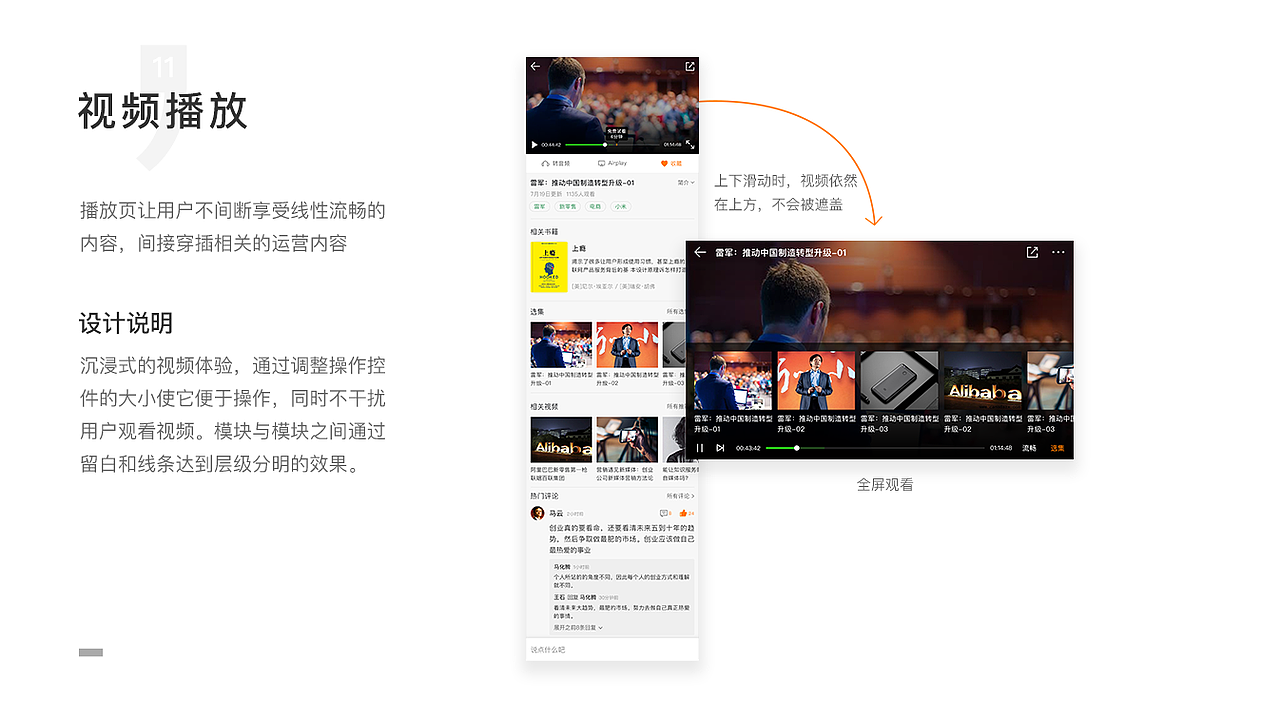Select fullscreen phone device episode 03 thumbnail

coord(899,380)
